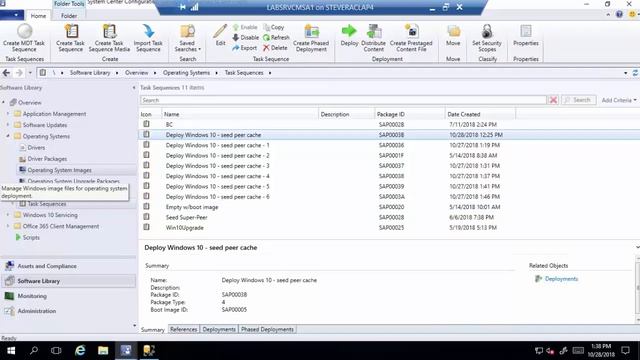Select Deploy Windows 10 - seed peer cache - 4
Screen dimensions: 640x360
pos(389,176)
